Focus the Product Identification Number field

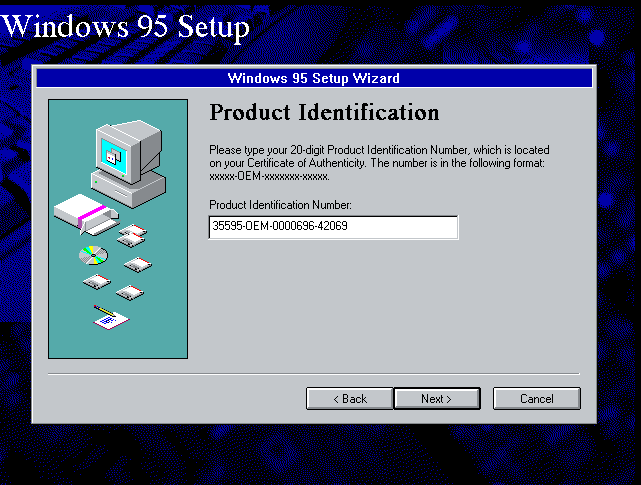coord(333,227)
